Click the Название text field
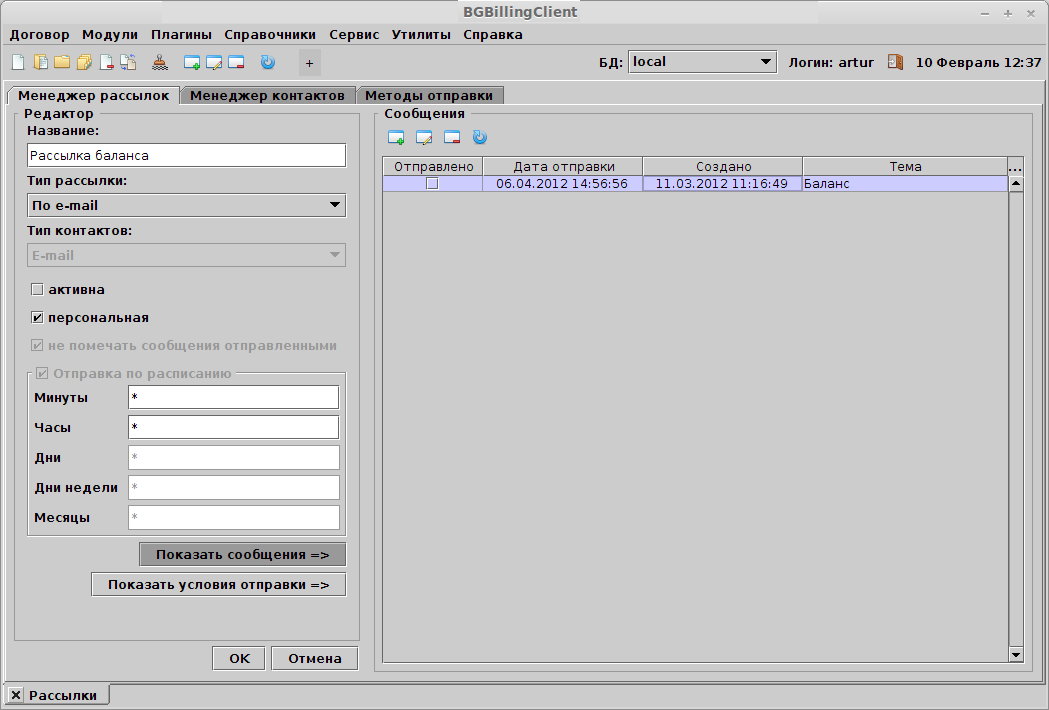The image size is (1049, 710). click(186, 156)
